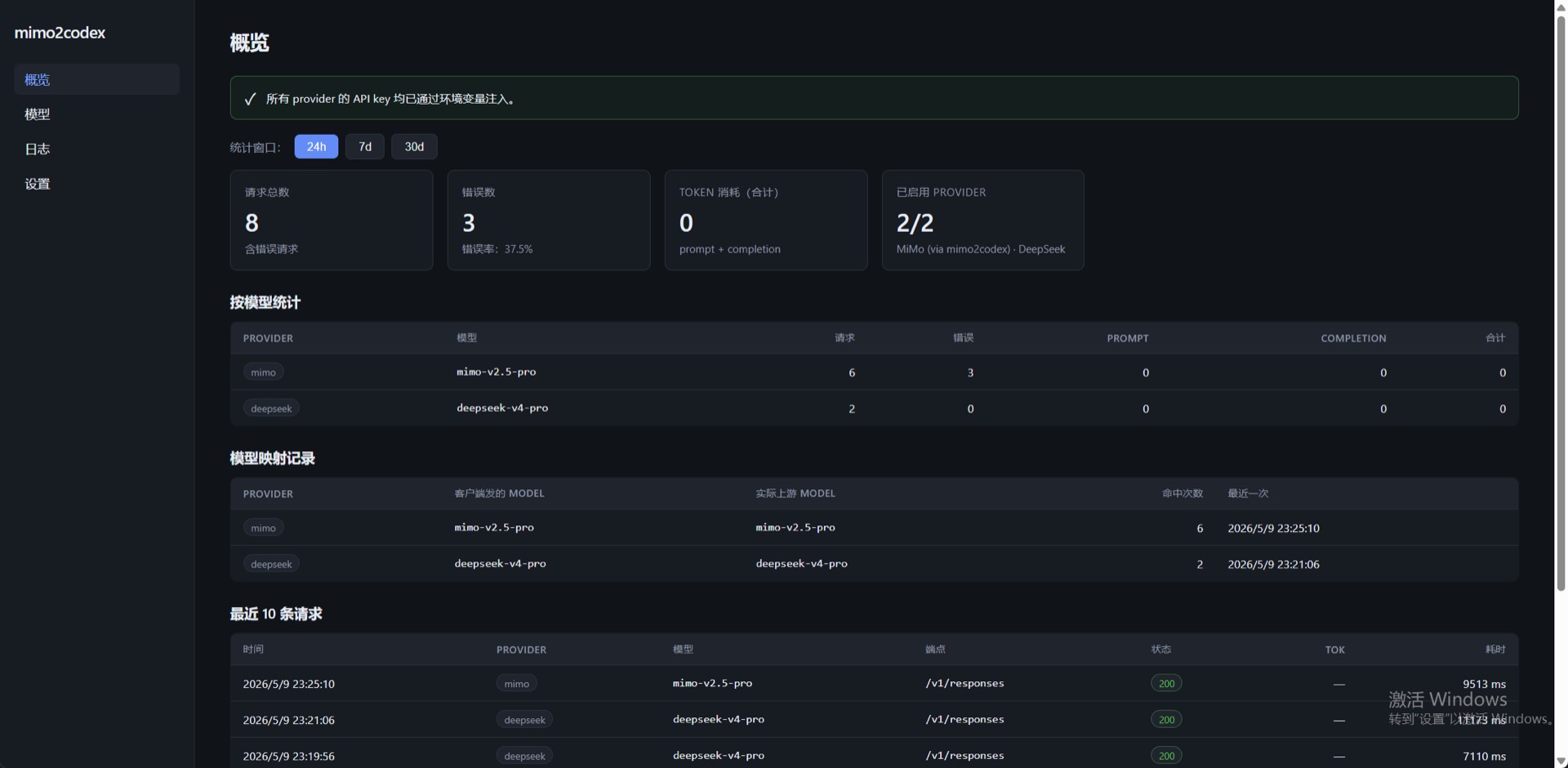
Task: Switch statistics window to 7d
Action: tap(365, 146)
